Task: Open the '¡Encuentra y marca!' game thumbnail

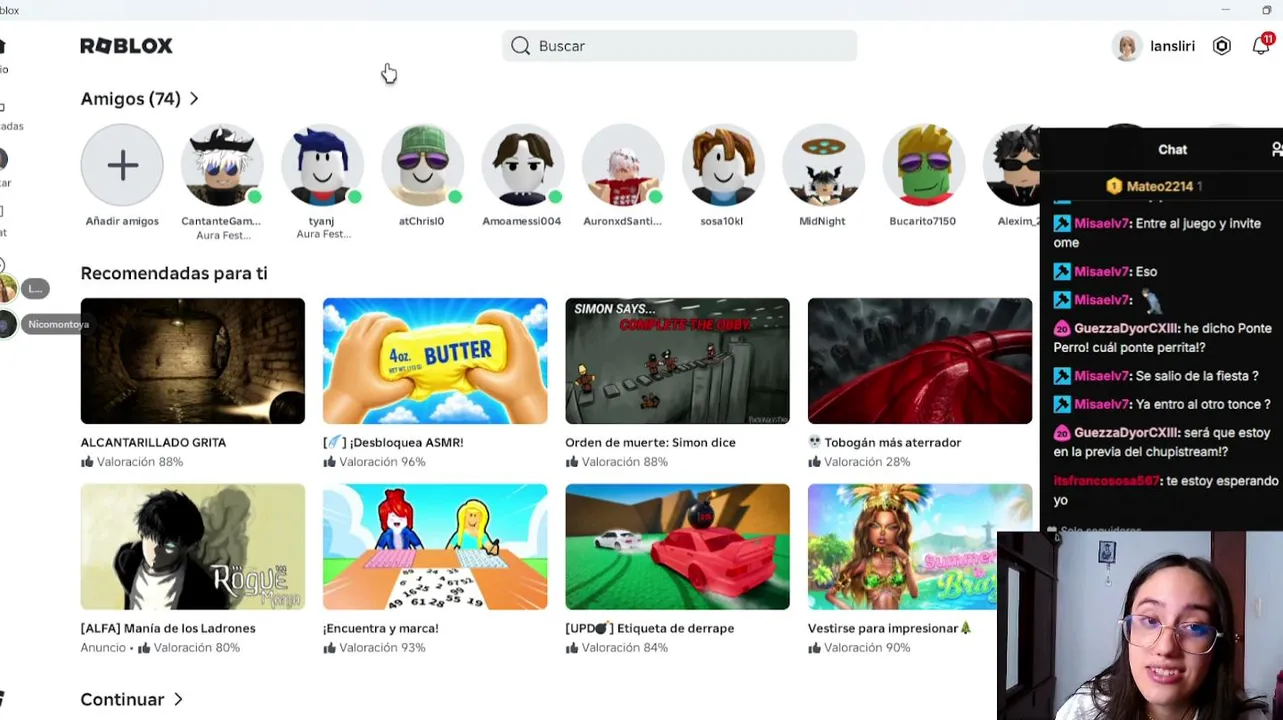Action: click(x=435, y=547)
